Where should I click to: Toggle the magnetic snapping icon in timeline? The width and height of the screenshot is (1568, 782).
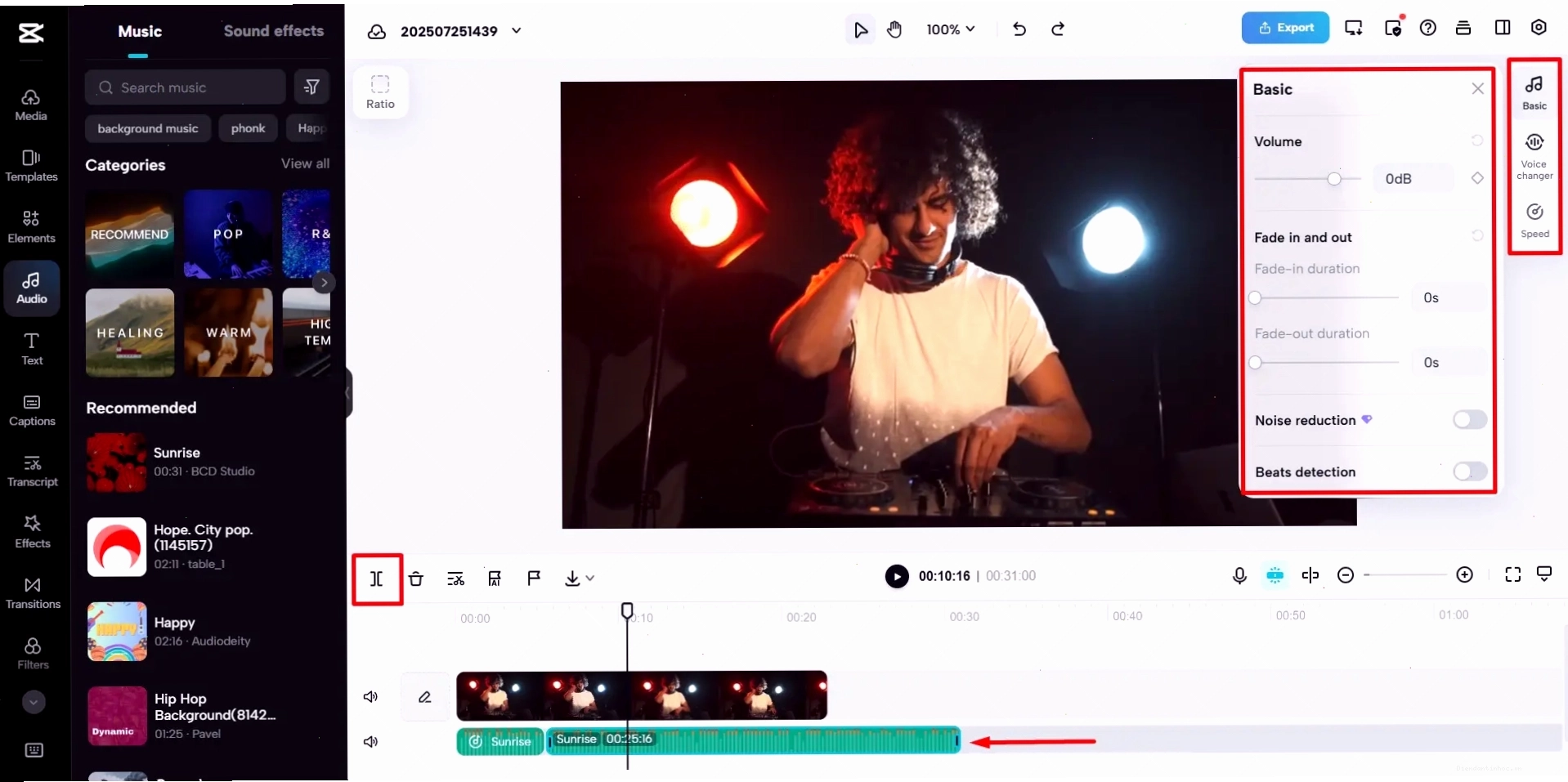coord(1275,575)
